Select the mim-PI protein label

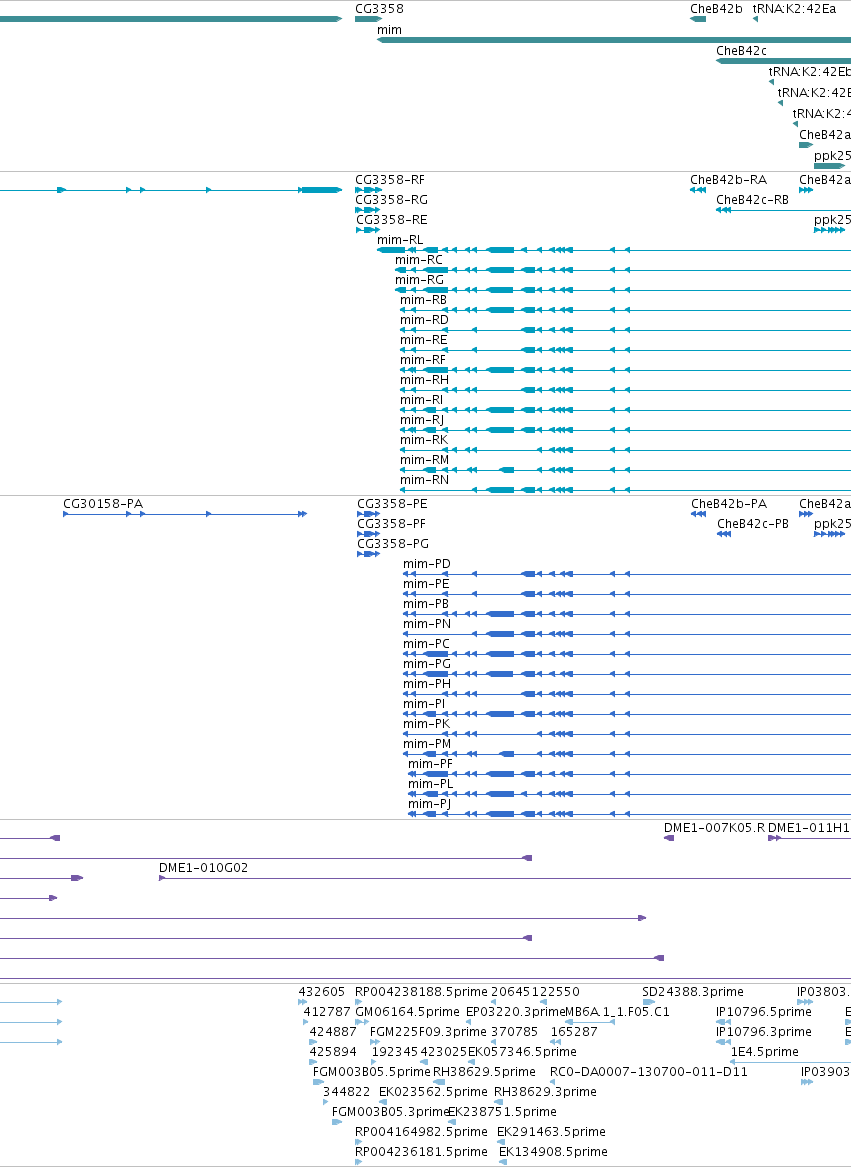[x=424, y=705]
